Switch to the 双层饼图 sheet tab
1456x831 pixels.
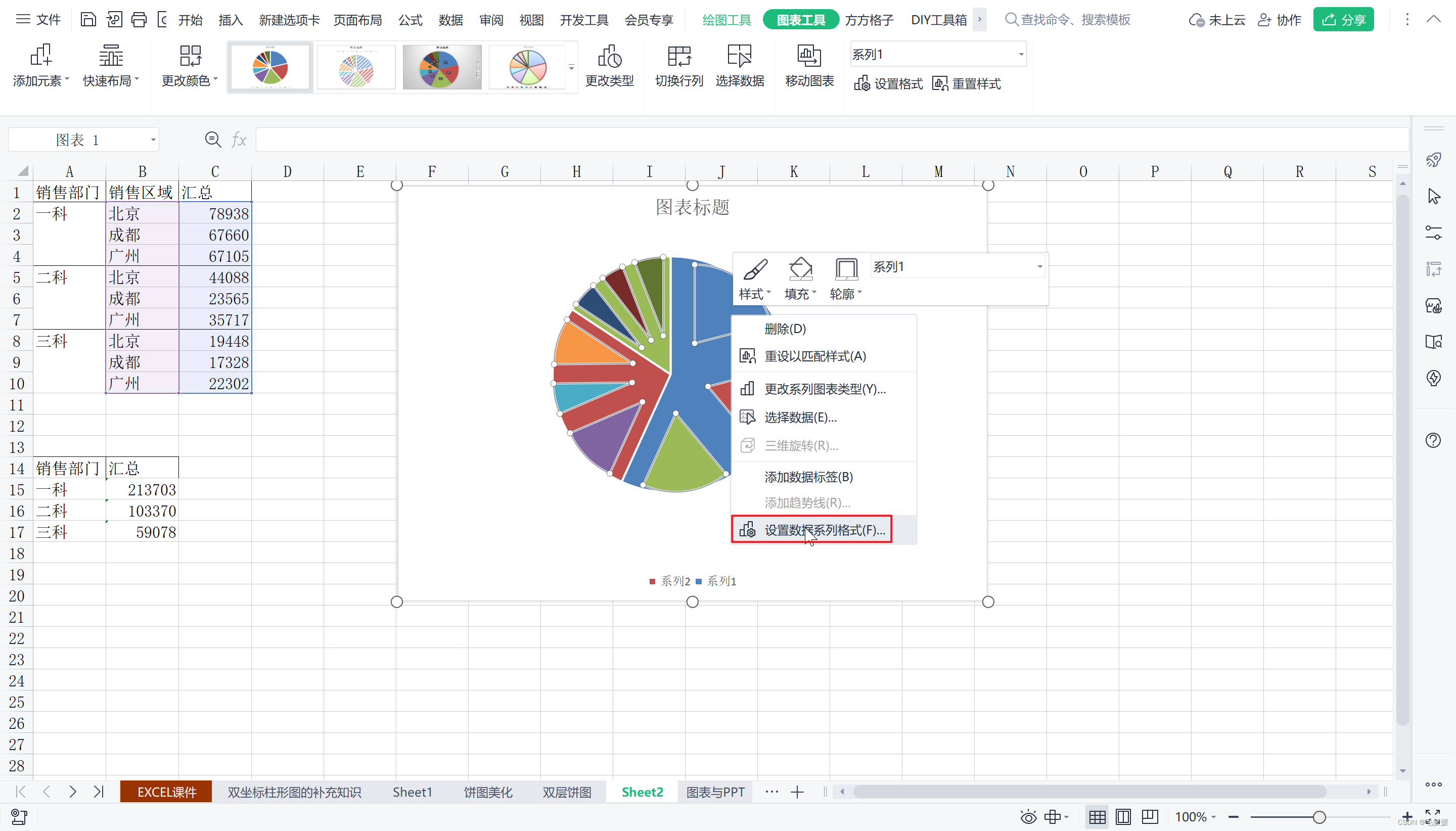pyautogui.click(x=566, y=792)
